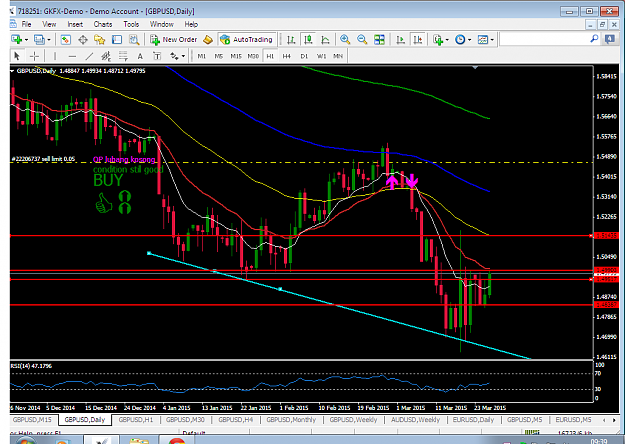Open the Market Watch panel icon

(65, 39)
